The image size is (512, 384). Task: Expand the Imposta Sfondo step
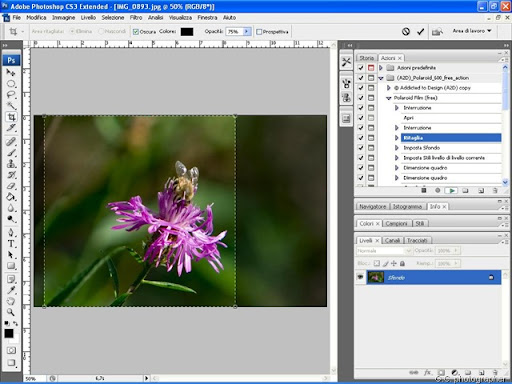coord(397,148)
